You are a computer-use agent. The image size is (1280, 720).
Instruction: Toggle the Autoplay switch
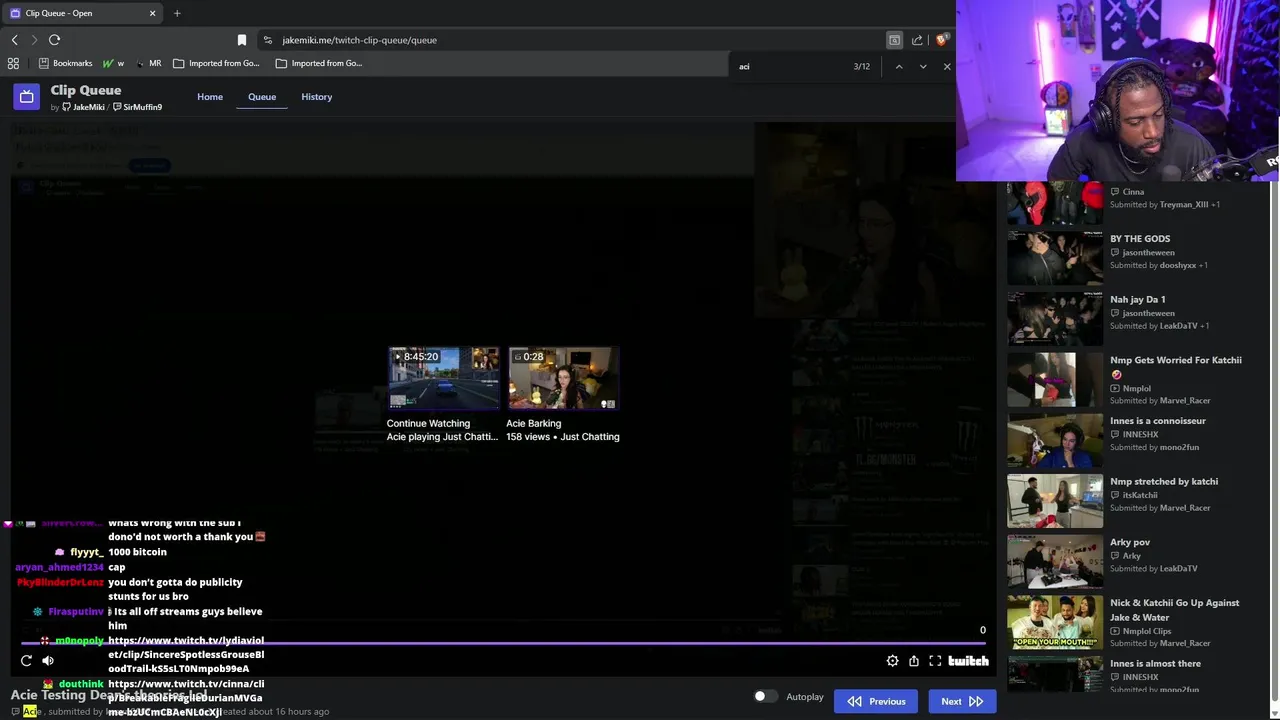(x=765, y=696)
